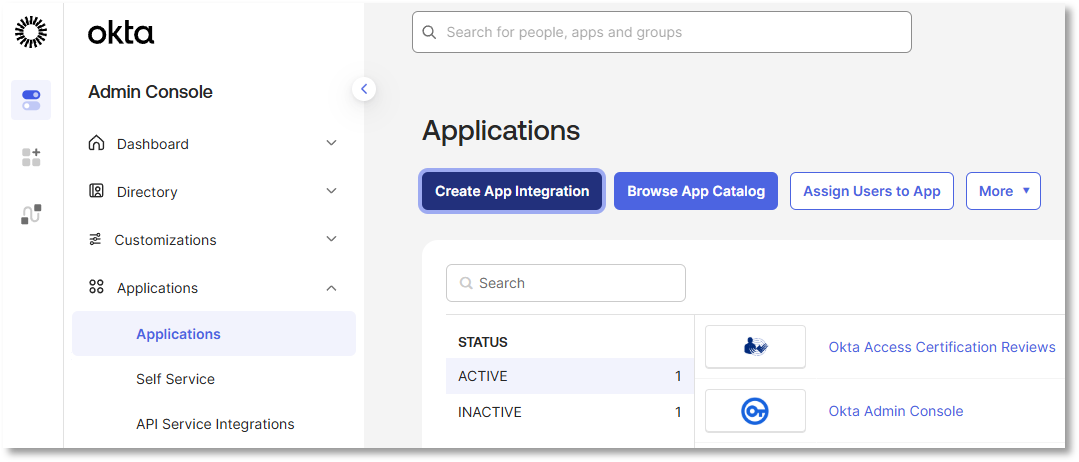Click the Customizations sliders icon

(x=95, y=240)
